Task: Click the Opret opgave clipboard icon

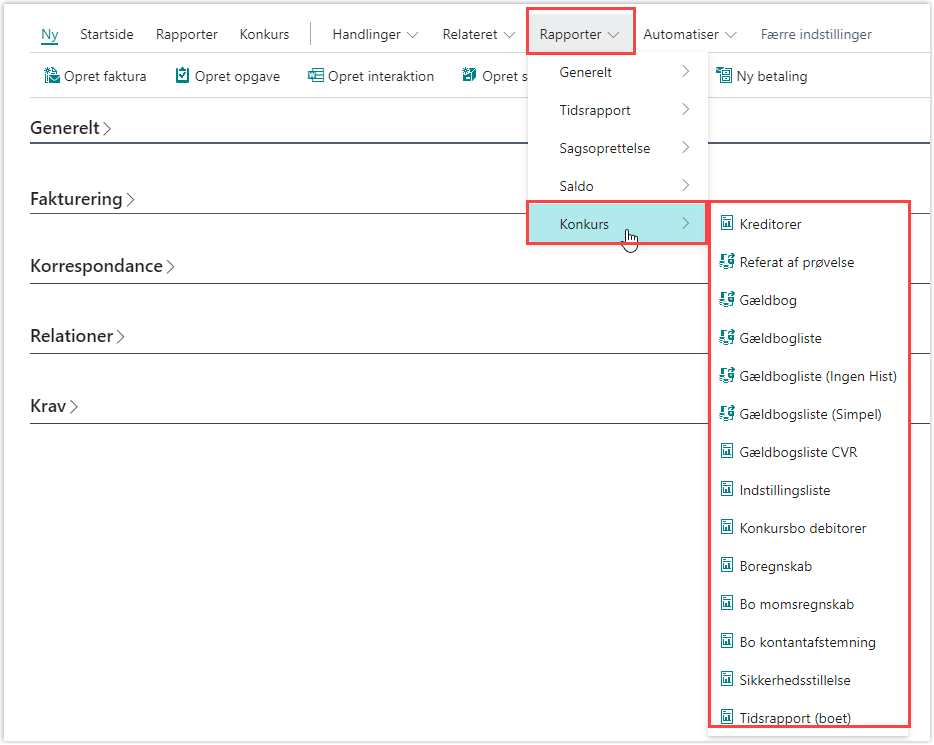Action: (x=182, y=76)
